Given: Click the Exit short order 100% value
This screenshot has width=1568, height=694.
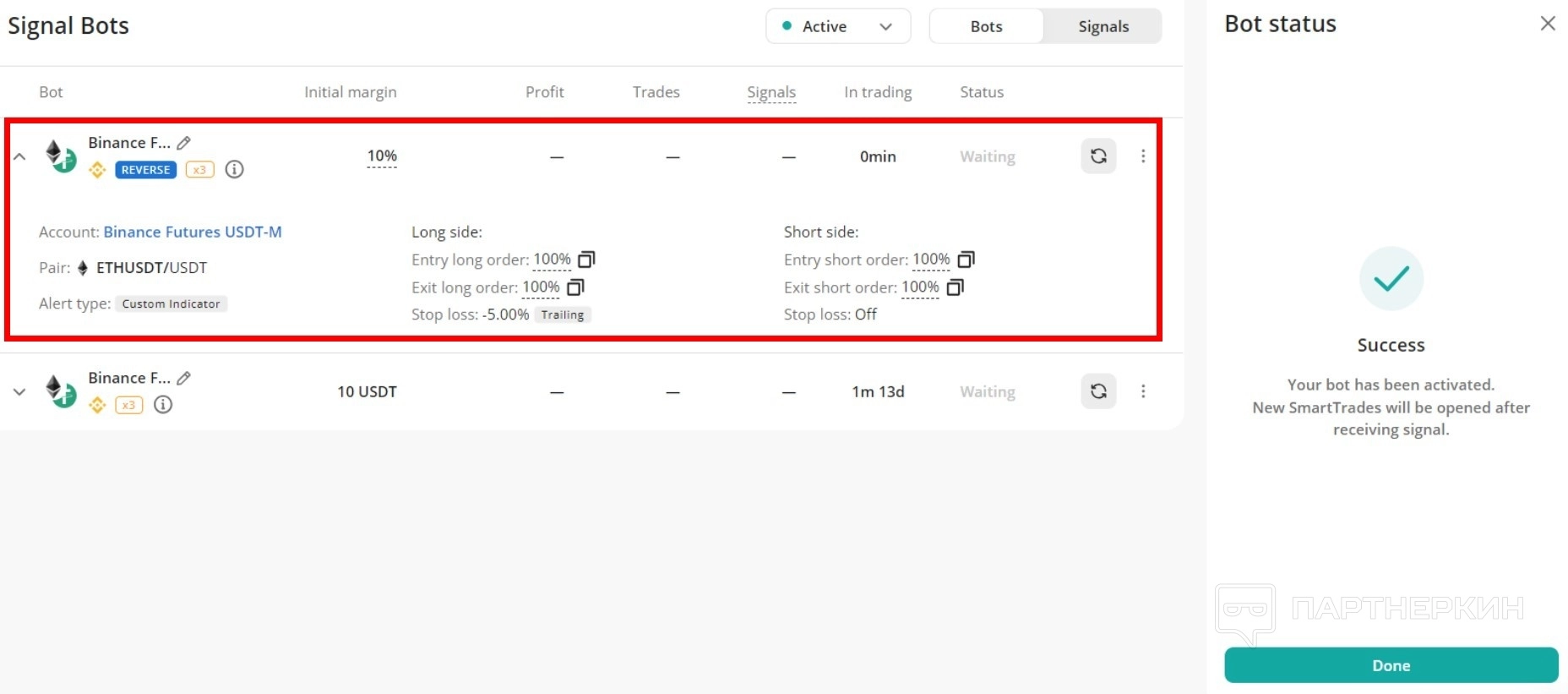Looking at the screenshot, I should click(921, 287).
